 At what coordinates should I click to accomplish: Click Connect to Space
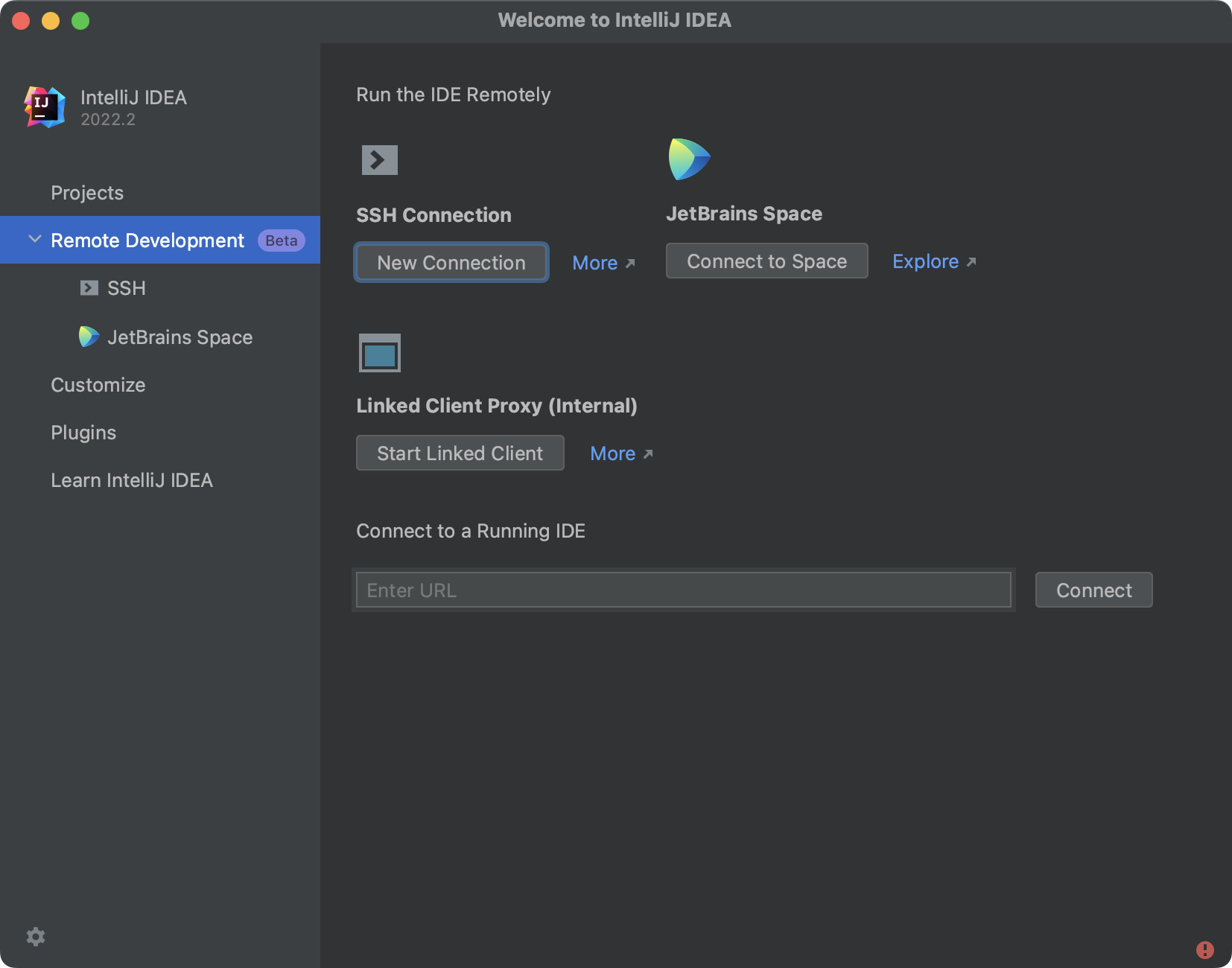click(766, 261)
